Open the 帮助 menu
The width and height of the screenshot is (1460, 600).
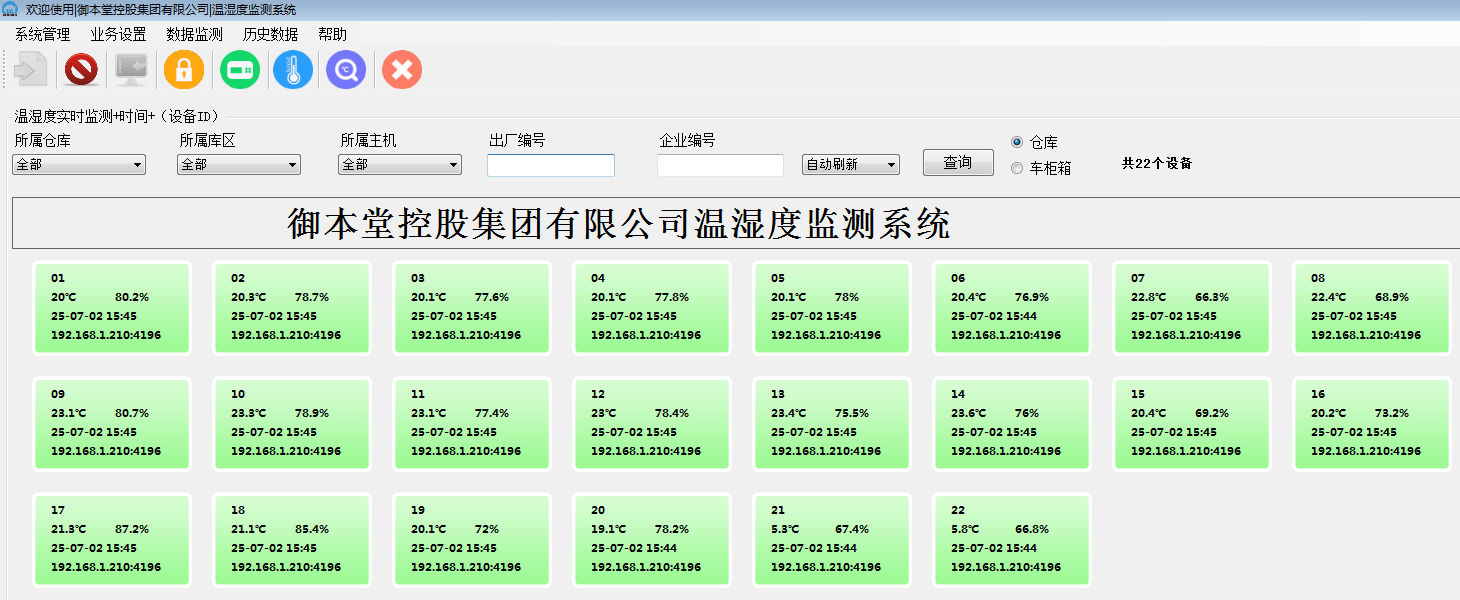pos(332,34)
